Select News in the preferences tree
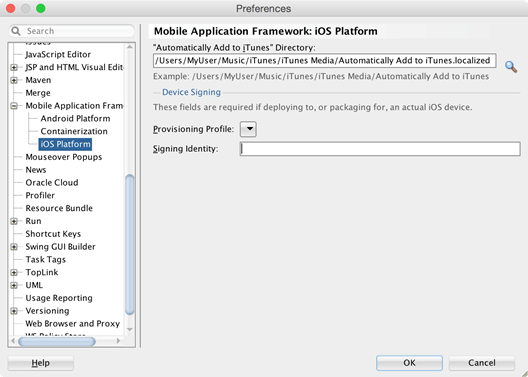Viewport: 528px width, 377px height. coord(36,170)
